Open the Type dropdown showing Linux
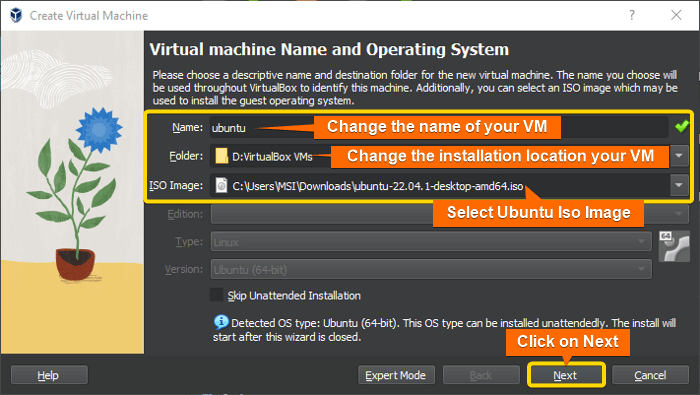Viewport: 700px width, 395px height. pos(431,242)
